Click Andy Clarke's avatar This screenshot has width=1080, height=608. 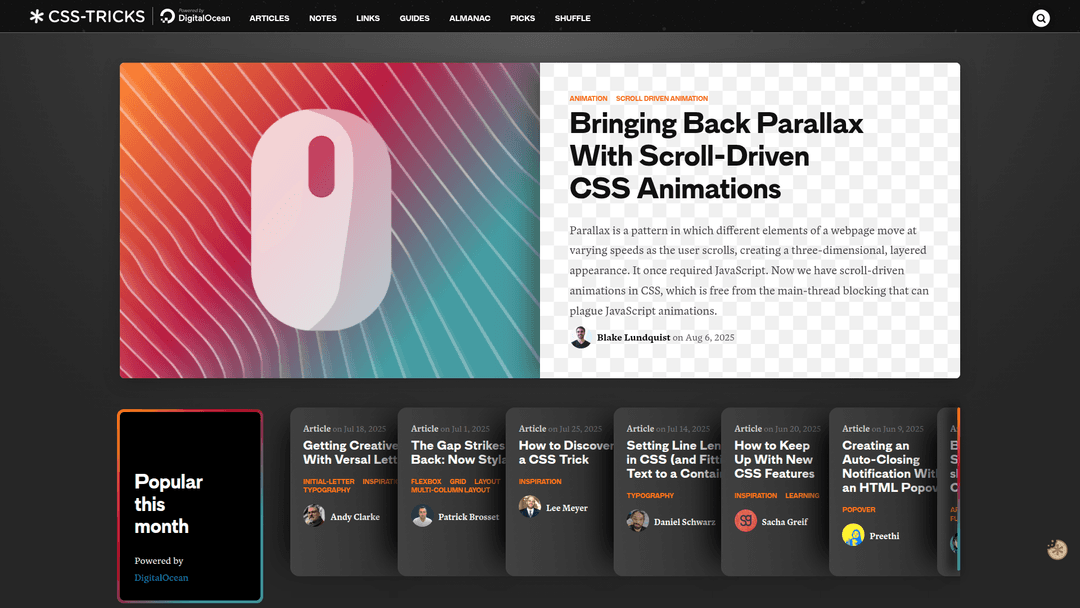(314, 516)
